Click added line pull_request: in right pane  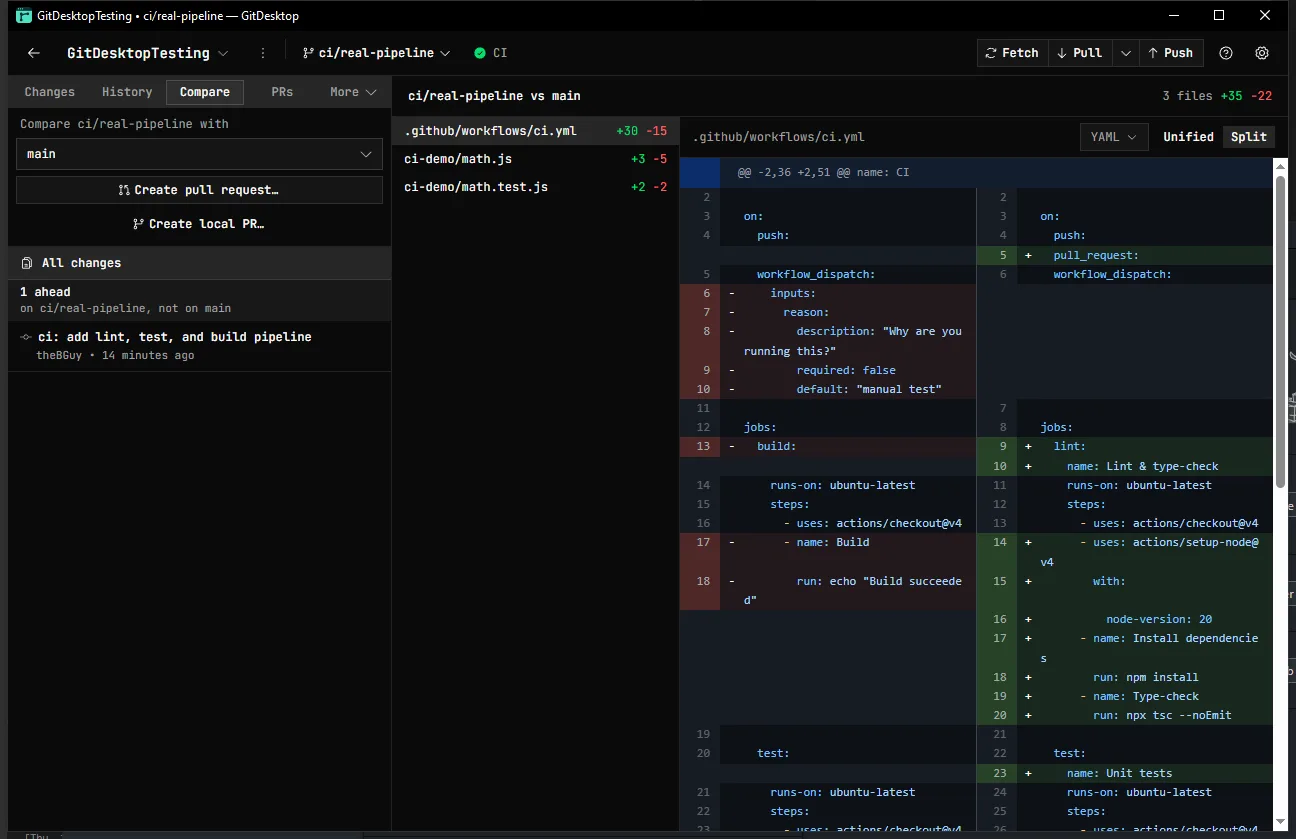coord(1124,255)
